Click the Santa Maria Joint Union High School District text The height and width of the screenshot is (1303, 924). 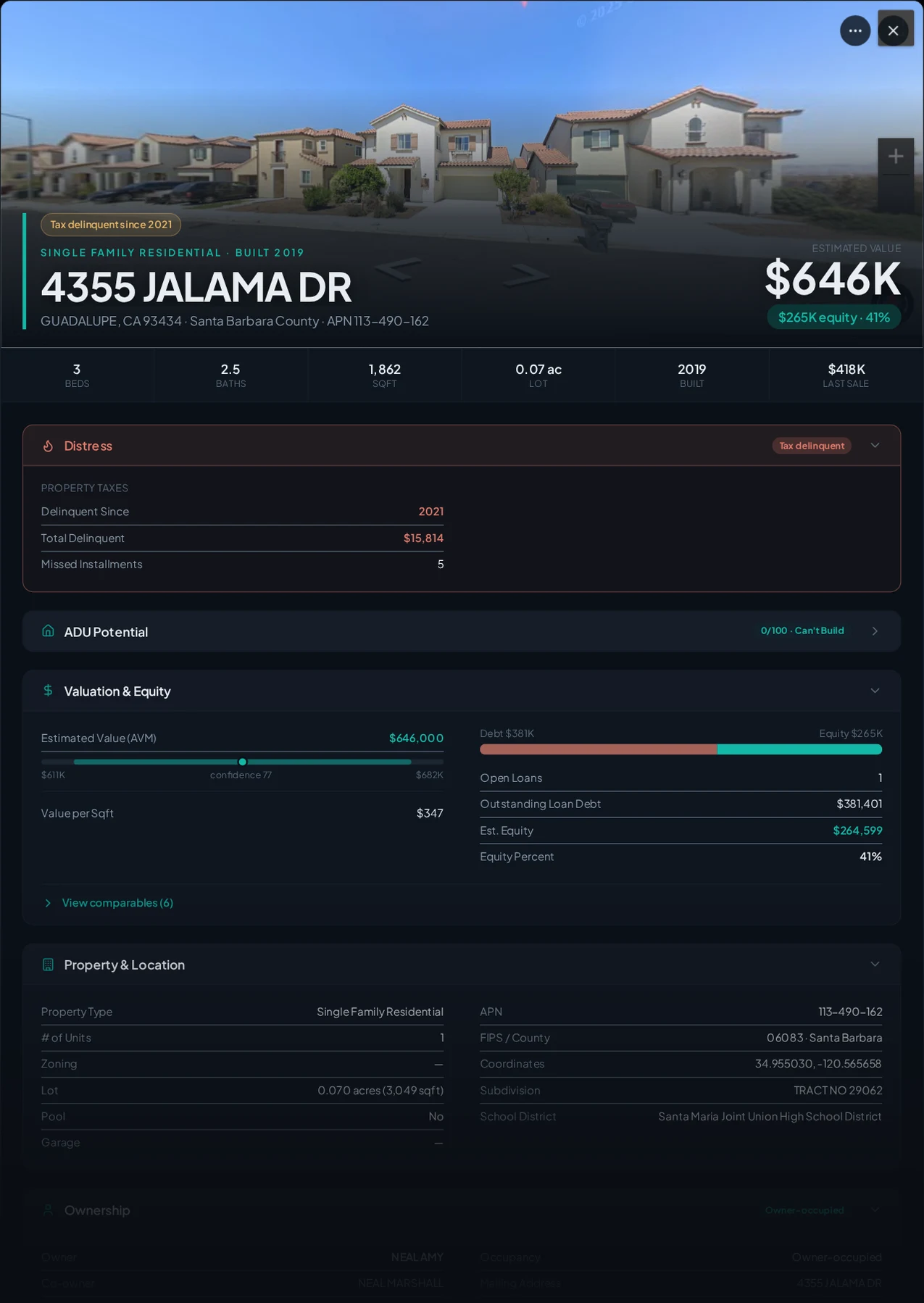point(770,1117)
